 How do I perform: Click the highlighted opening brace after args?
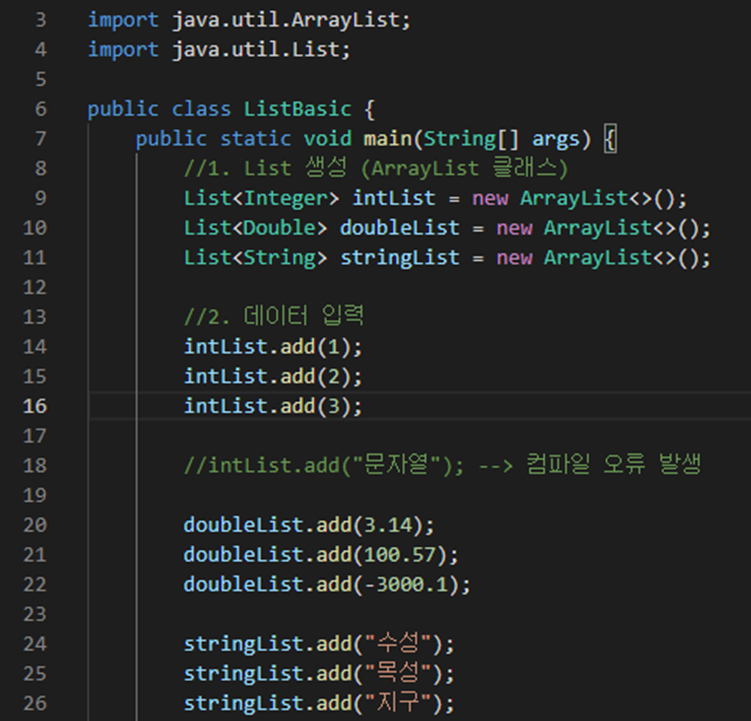coord(610,139)
